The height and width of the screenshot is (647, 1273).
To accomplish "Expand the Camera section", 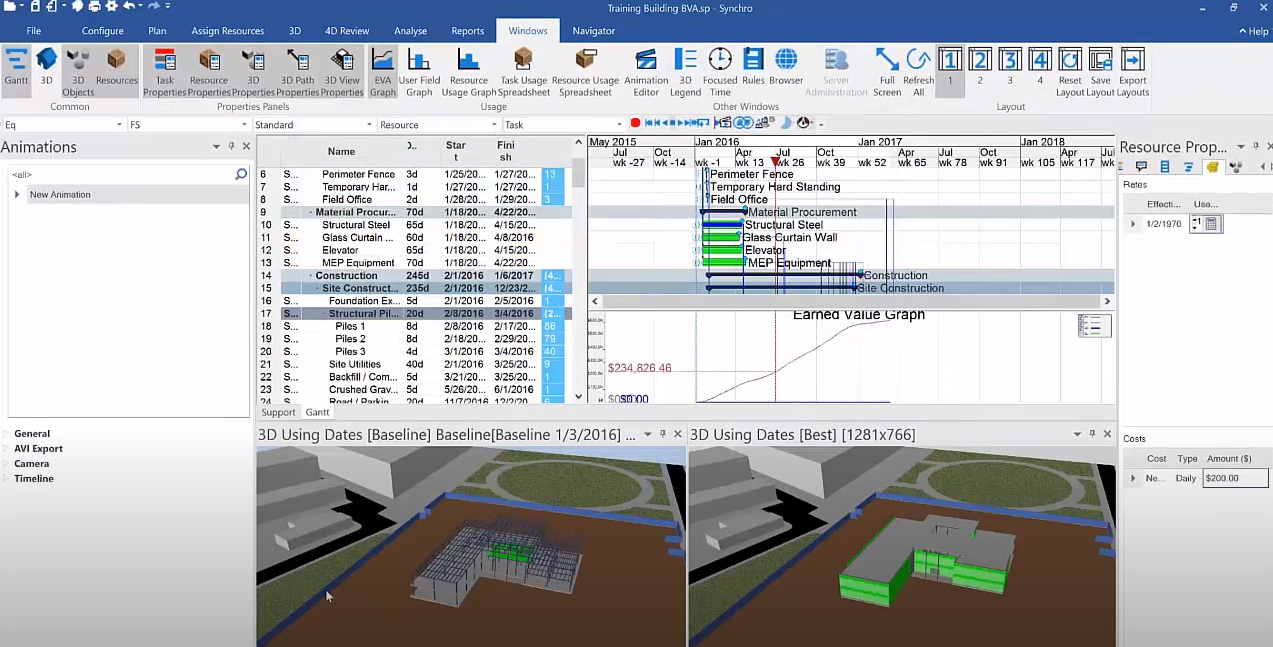I will coord(6,463).
